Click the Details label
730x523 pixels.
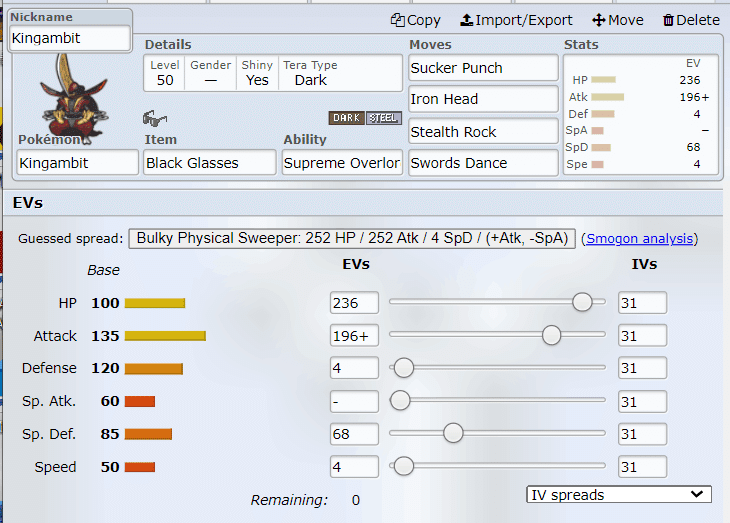(x=168, y=45)
